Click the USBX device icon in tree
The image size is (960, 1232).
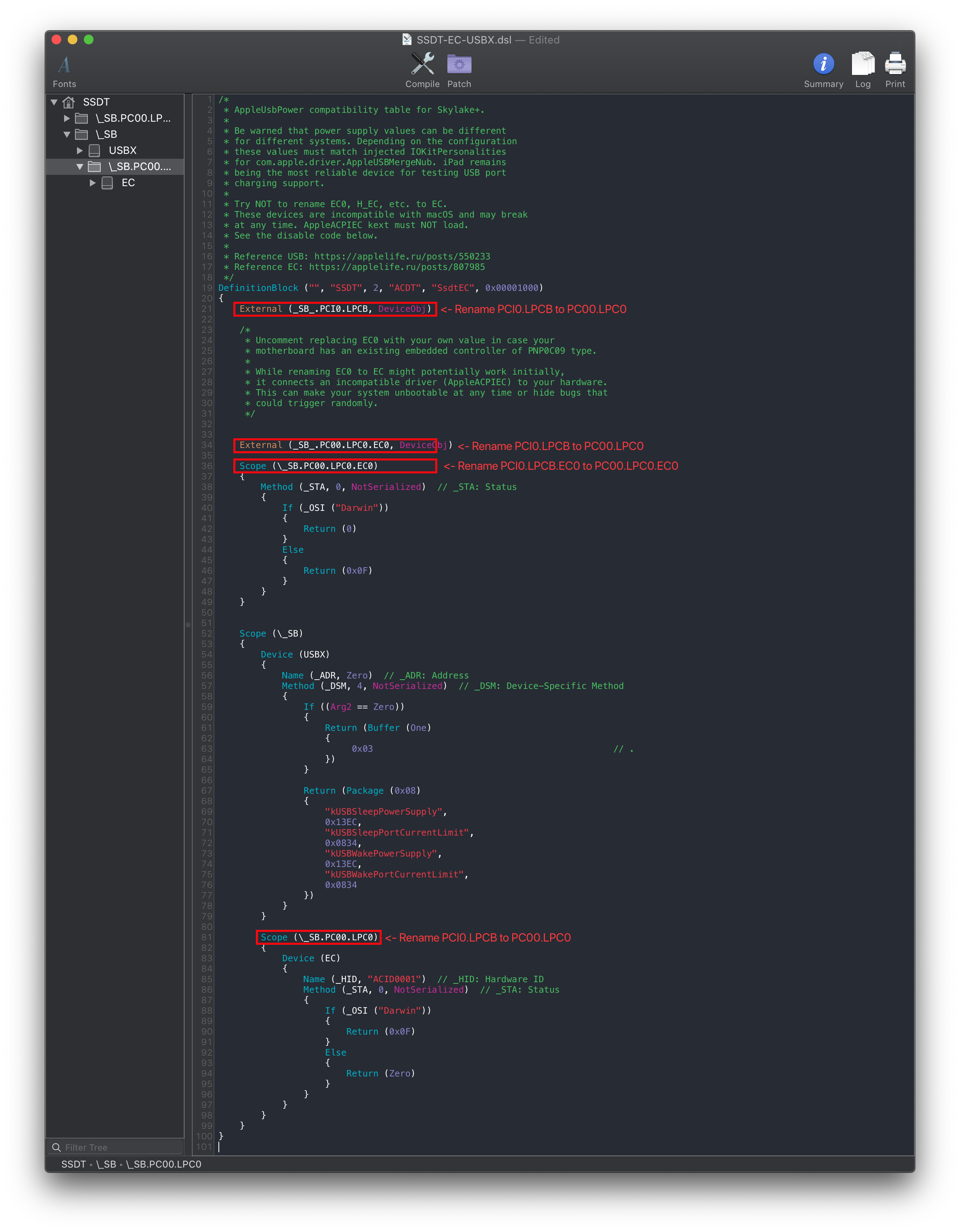pos(95,151)
